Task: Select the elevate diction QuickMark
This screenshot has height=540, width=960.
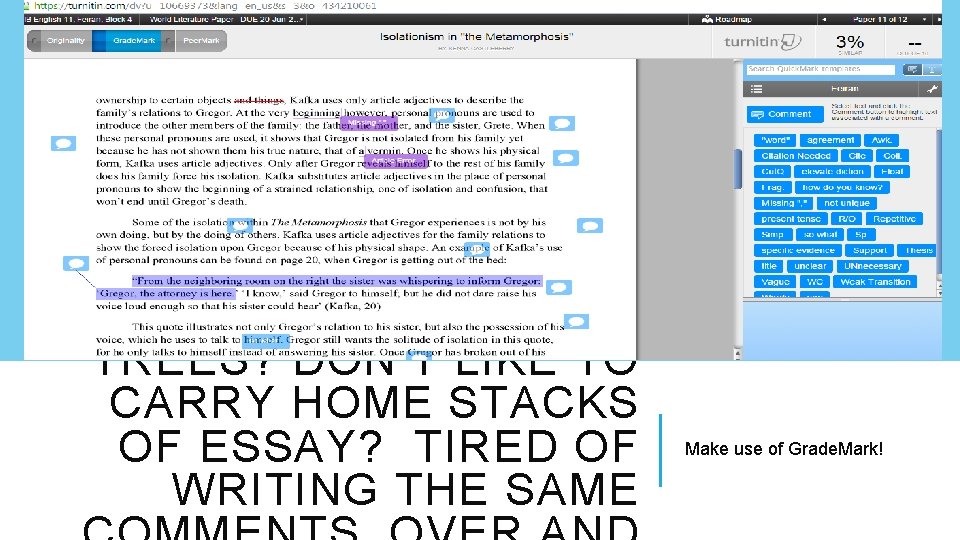Action: coord(831,171)
